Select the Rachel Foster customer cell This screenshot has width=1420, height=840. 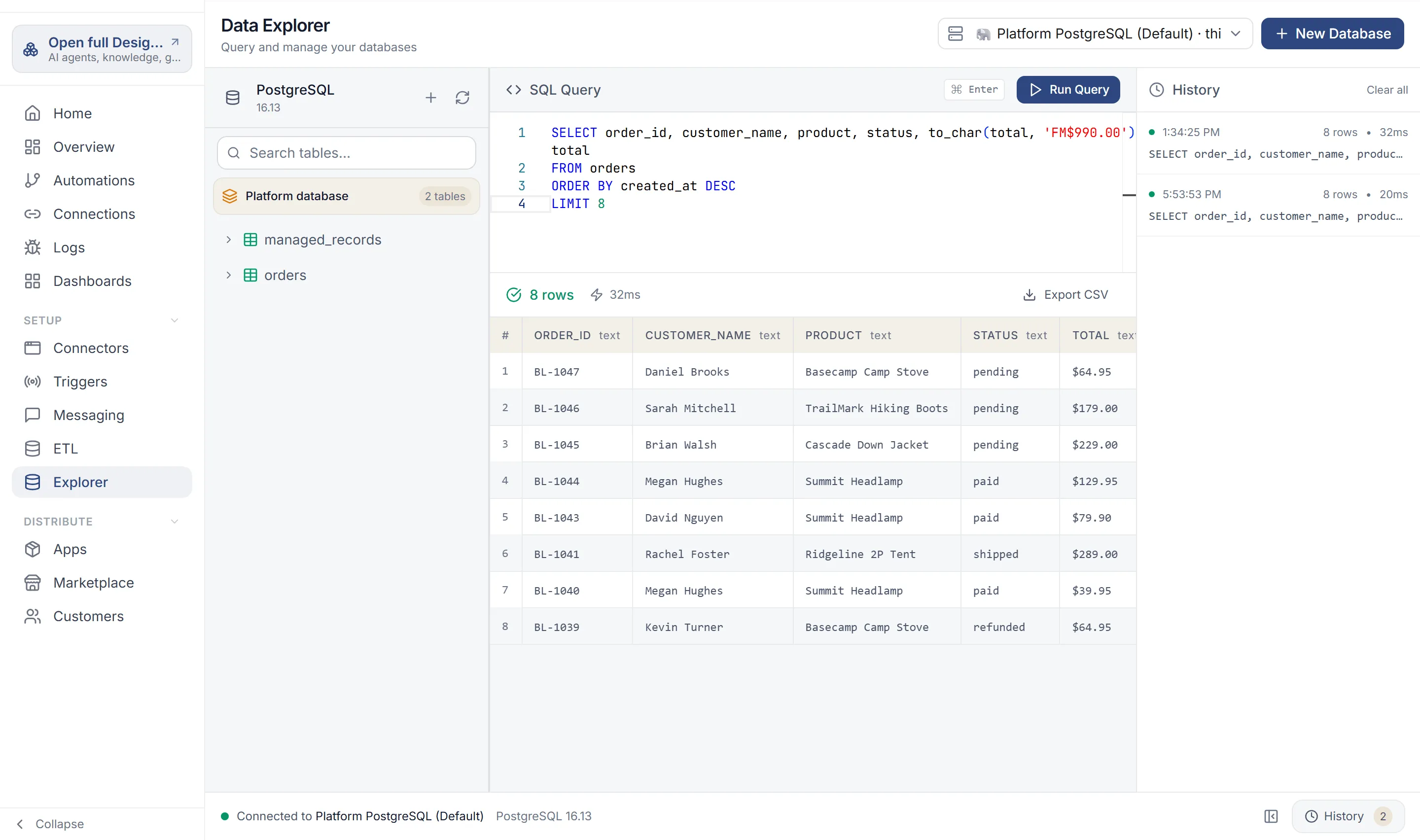point(712,554)
